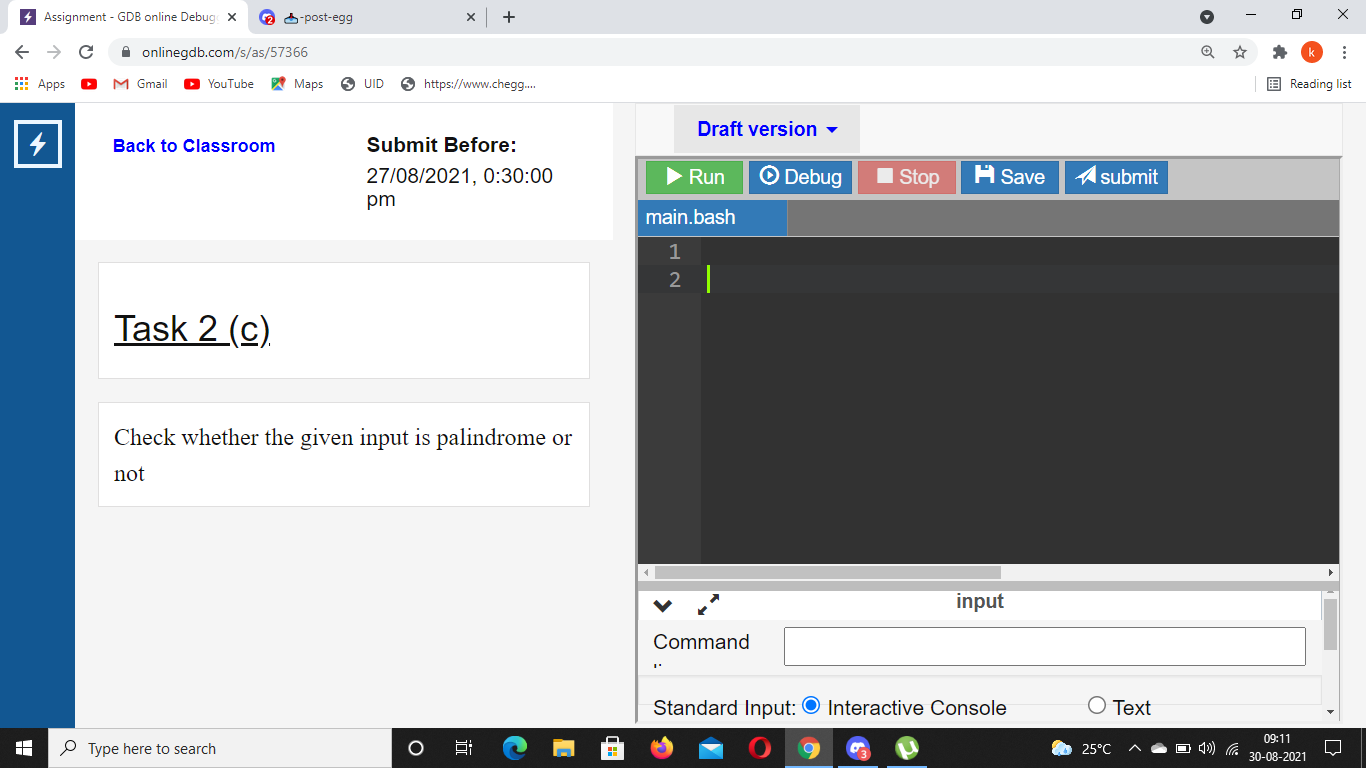Viewport: 1366px width, 768px height.
Task: Bookmark the current page with star icon
Action: coord(1240,51)
